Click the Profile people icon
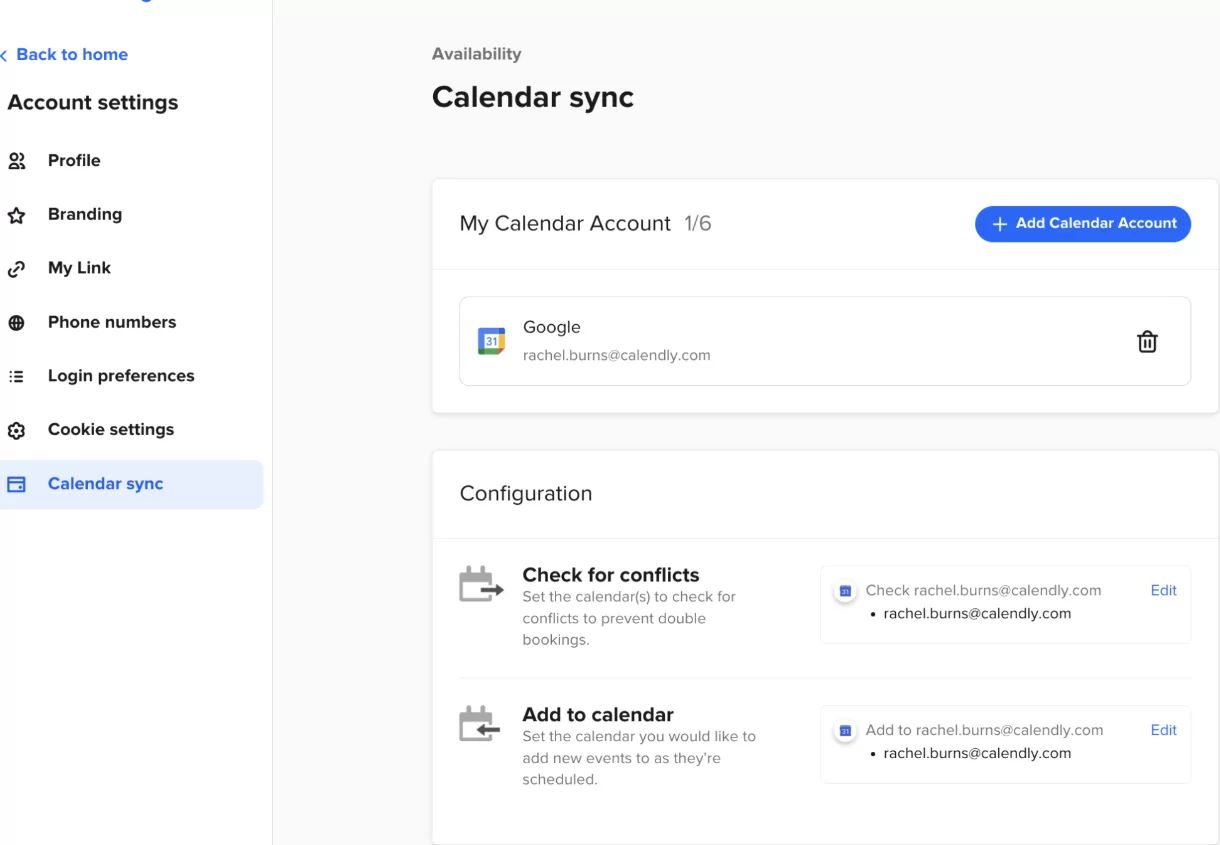 16,161
